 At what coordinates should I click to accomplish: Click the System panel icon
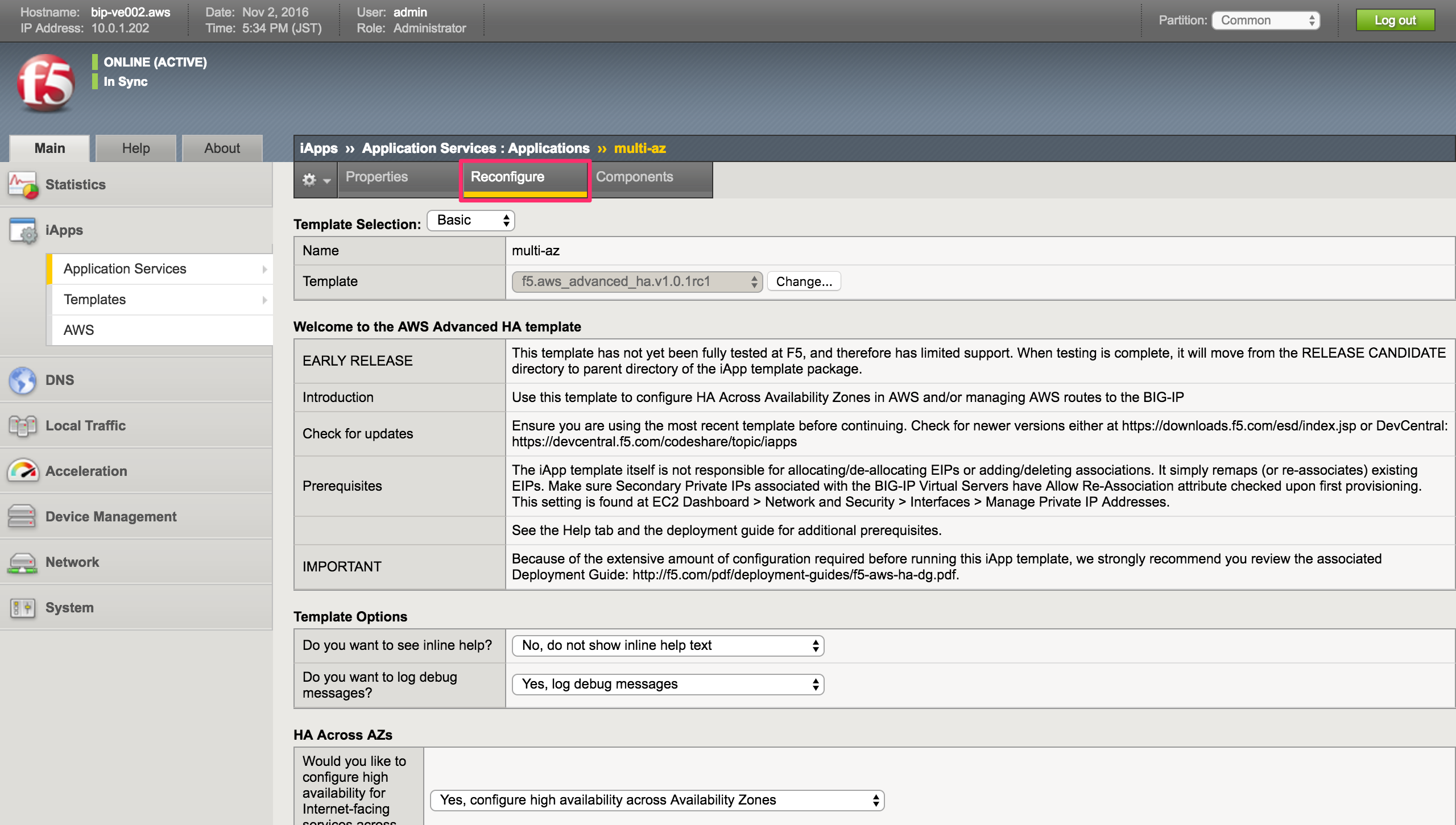click(x=23, y=608)
